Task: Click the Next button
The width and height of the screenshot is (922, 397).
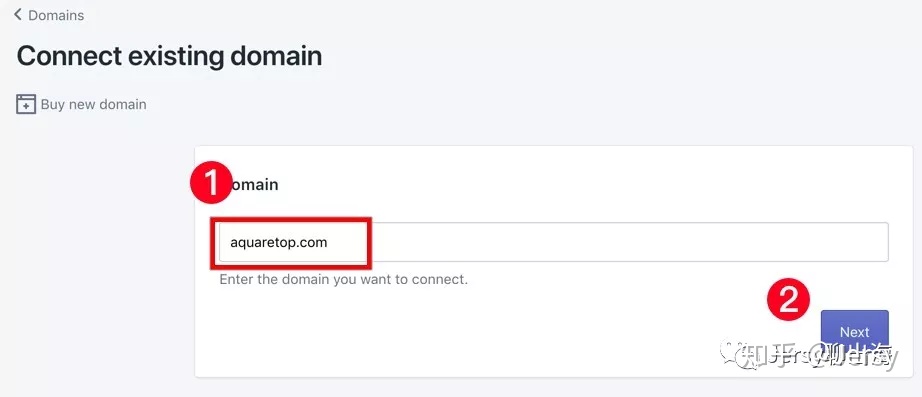Action: [x=854, y=332]
